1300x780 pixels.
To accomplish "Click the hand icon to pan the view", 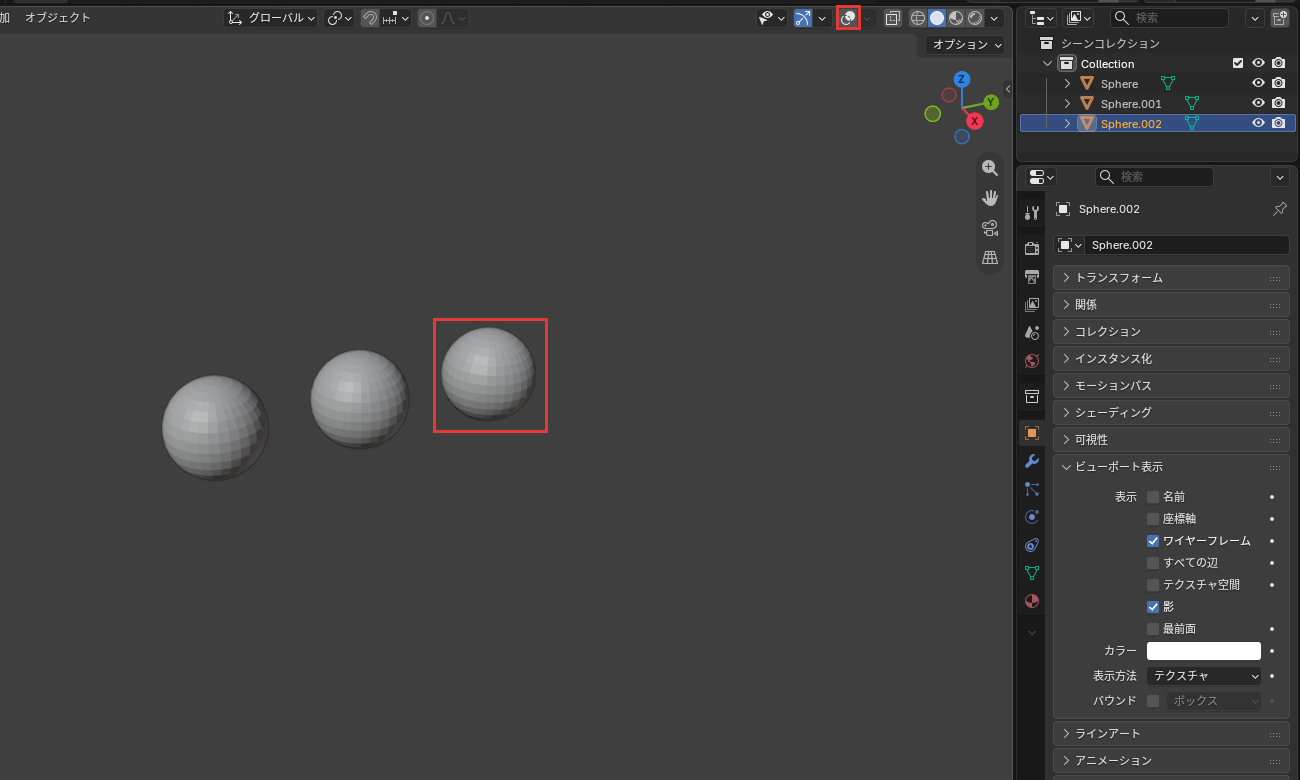I will tap(990, 198).
